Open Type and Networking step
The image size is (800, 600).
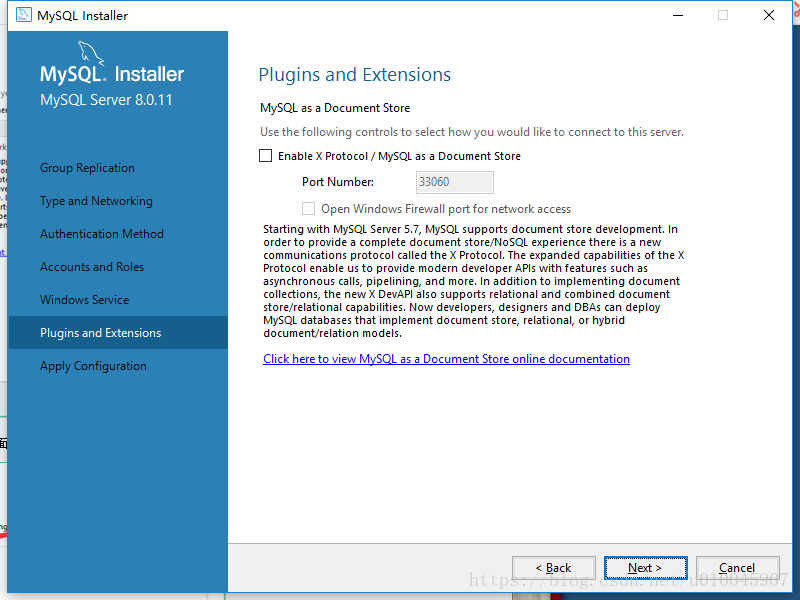coord(96,201)
